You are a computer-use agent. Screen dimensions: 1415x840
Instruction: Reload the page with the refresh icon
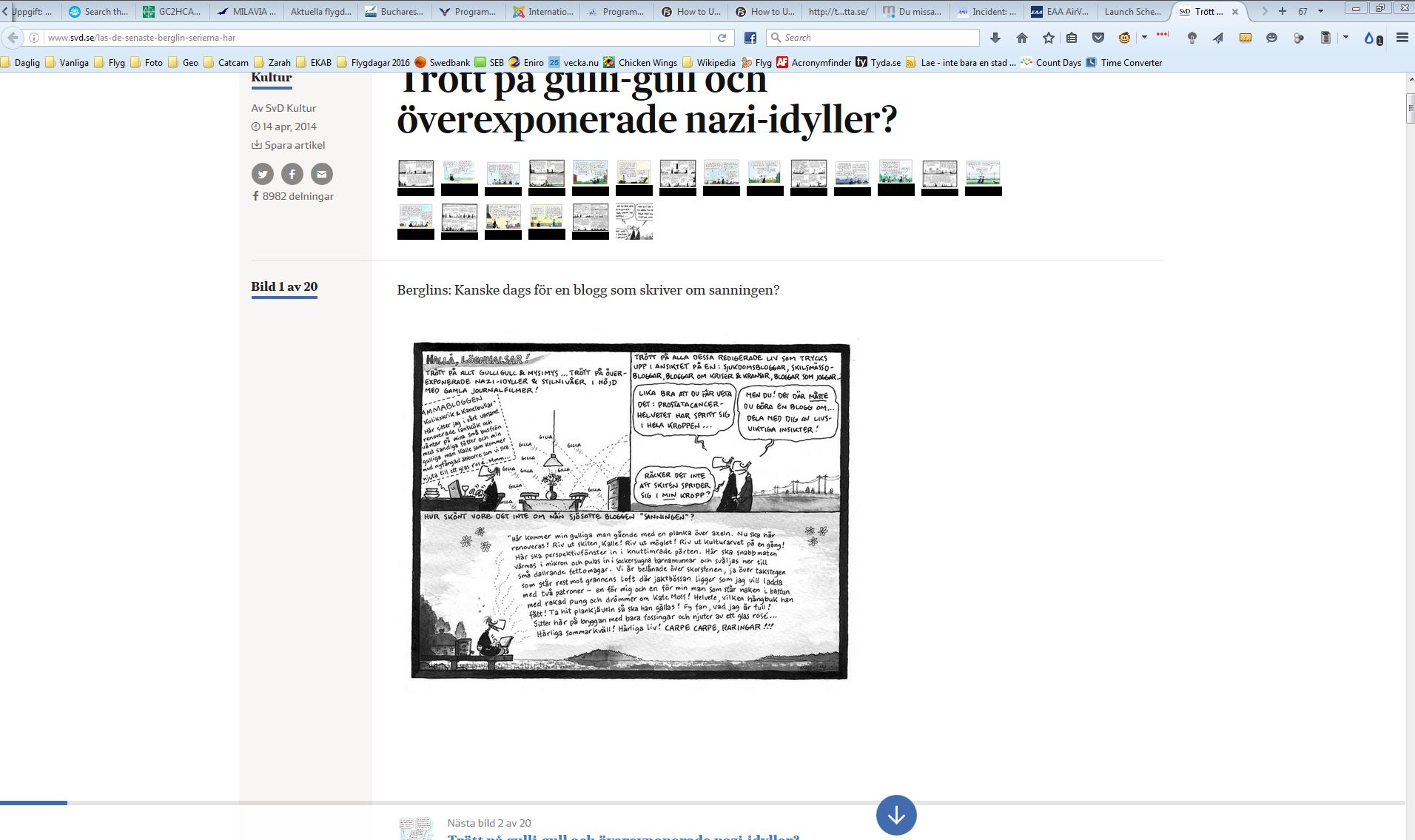click(722, 38)
